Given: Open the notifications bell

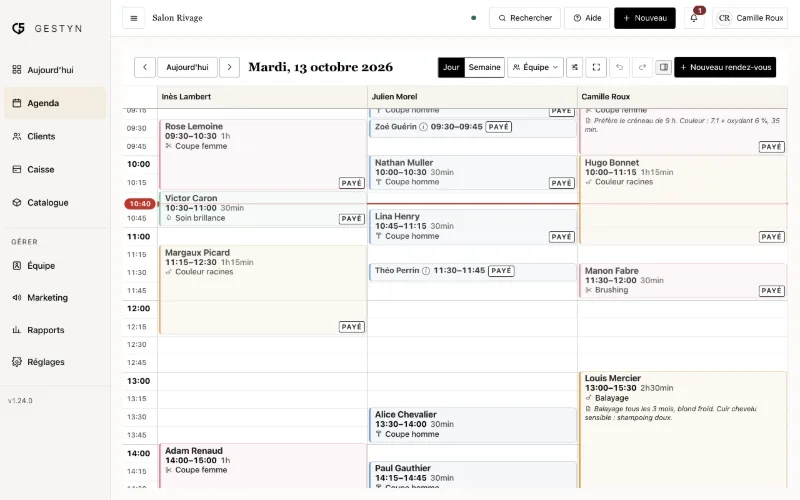Looking at the screenshot, I should [x=694, y=18].
